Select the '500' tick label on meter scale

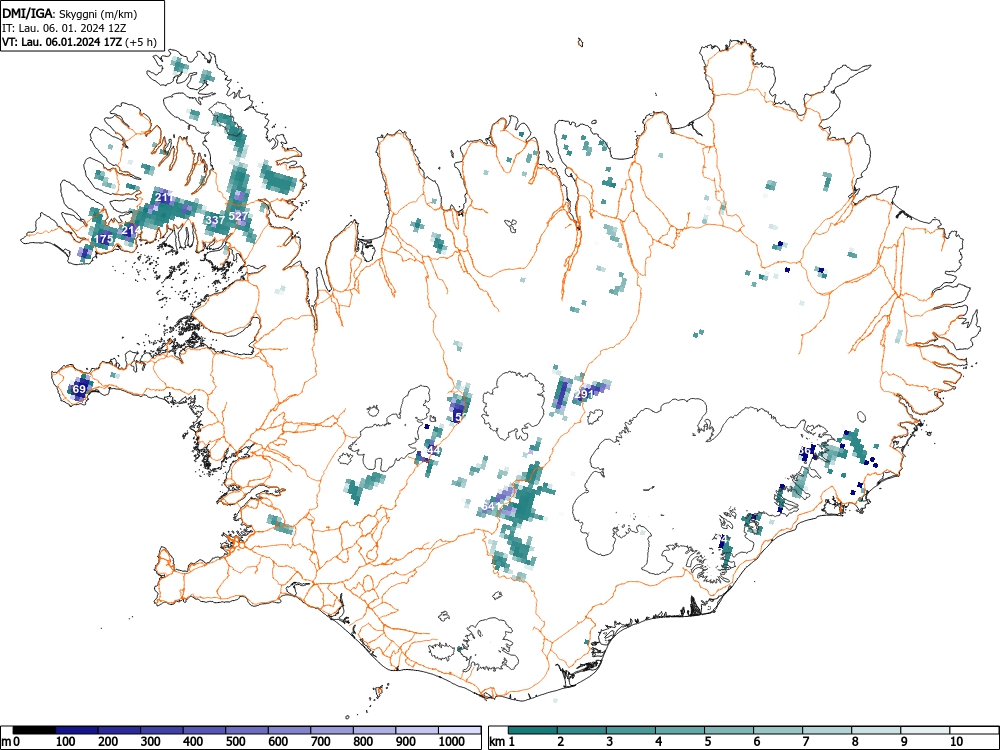point(235,742)
